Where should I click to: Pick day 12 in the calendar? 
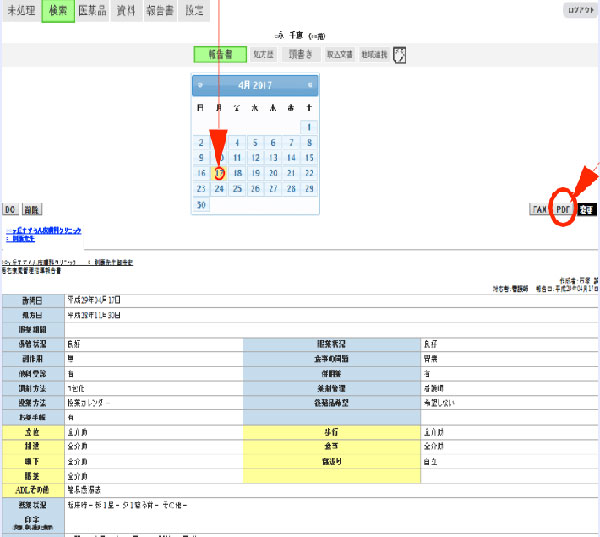pos(255,158)
